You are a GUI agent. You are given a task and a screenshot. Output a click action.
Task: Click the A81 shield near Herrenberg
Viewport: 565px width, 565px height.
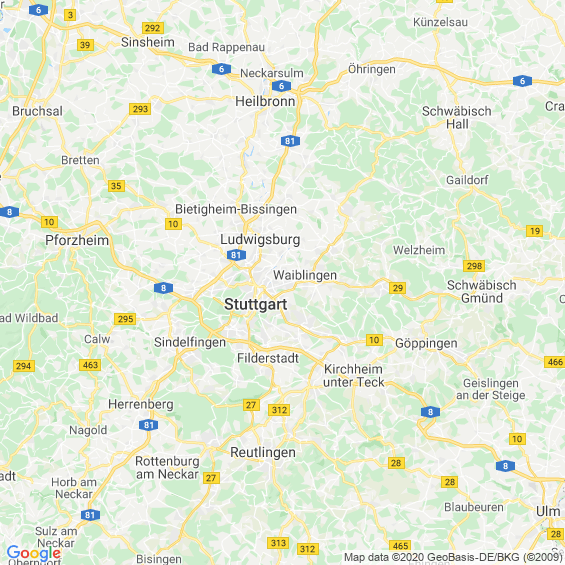coord(148,425)
